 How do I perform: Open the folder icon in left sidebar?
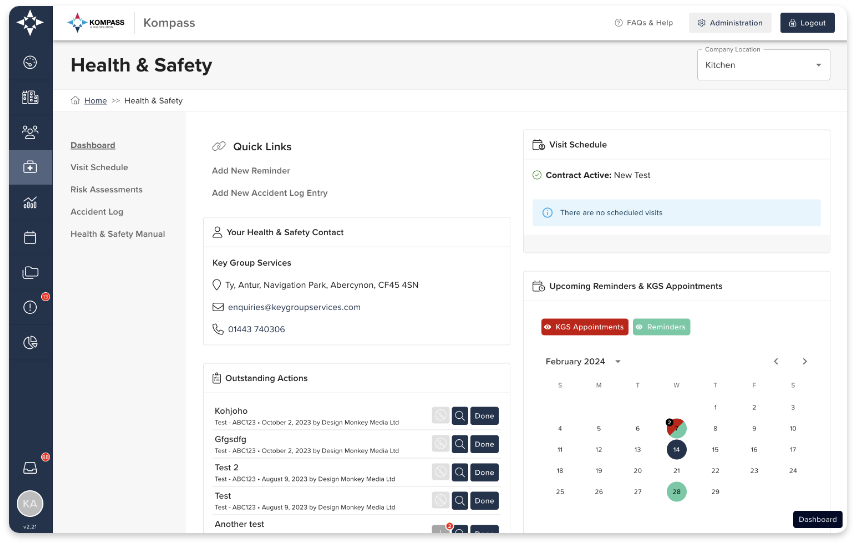pos(30,272)
